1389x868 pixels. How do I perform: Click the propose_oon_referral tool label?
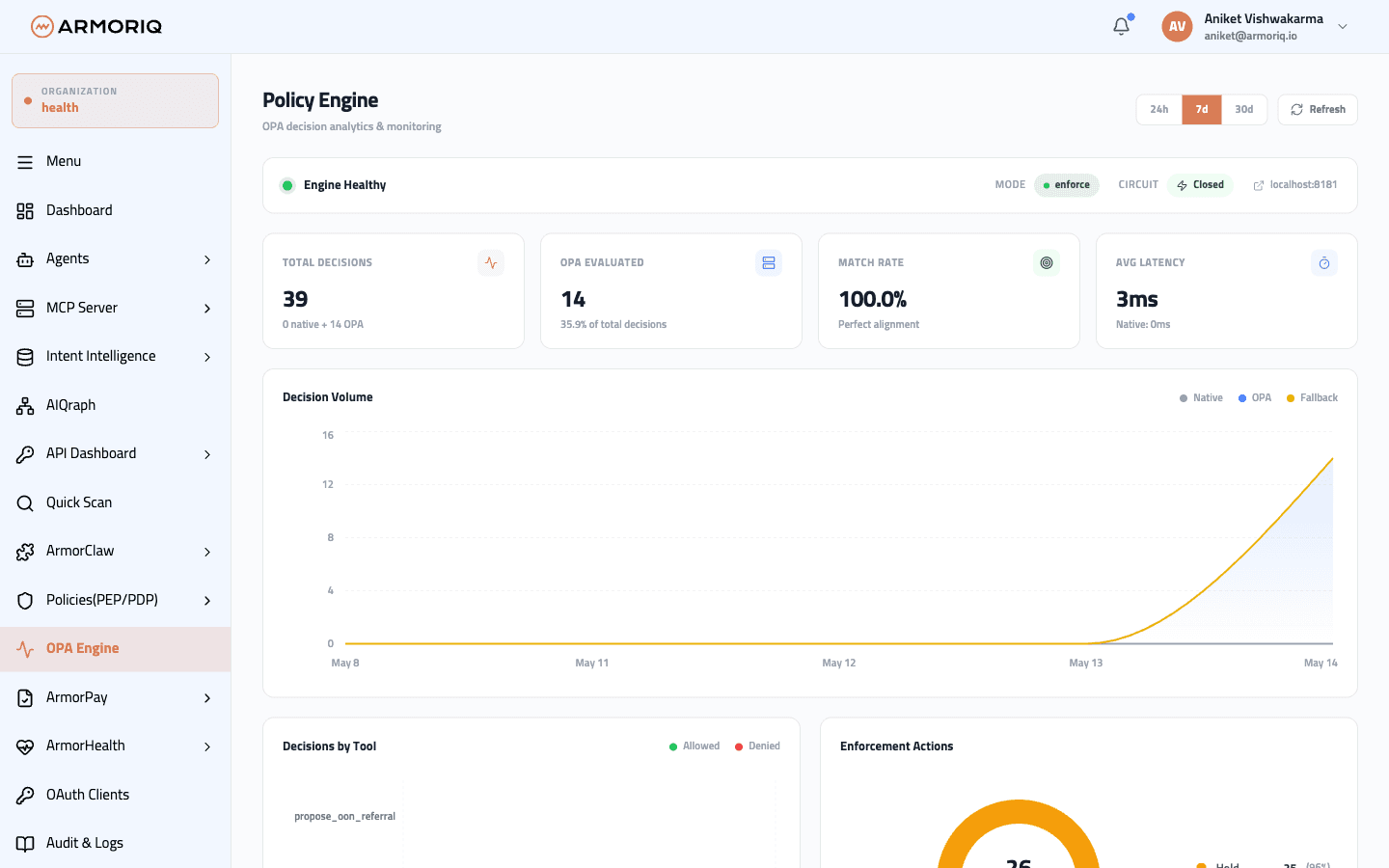pos(344,817)
